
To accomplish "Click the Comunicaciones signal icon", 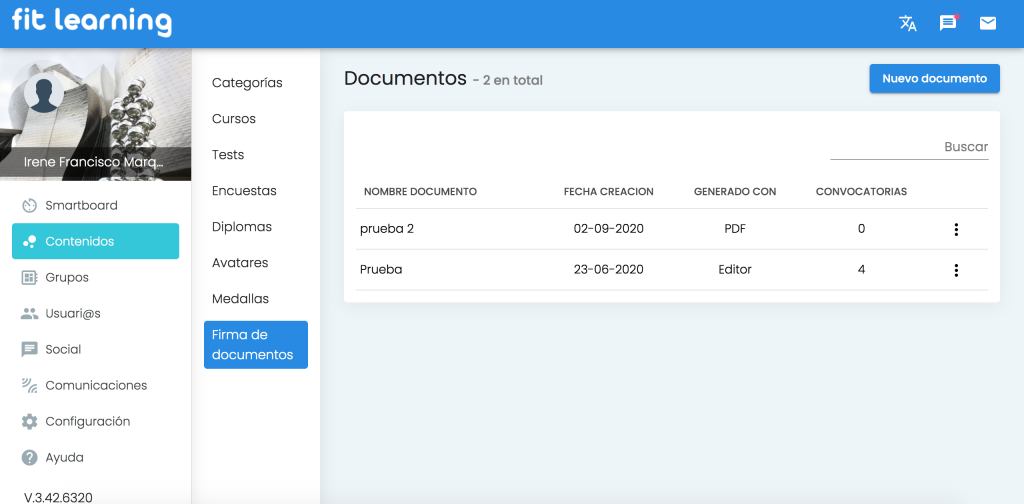I will [x=29, y=385].
